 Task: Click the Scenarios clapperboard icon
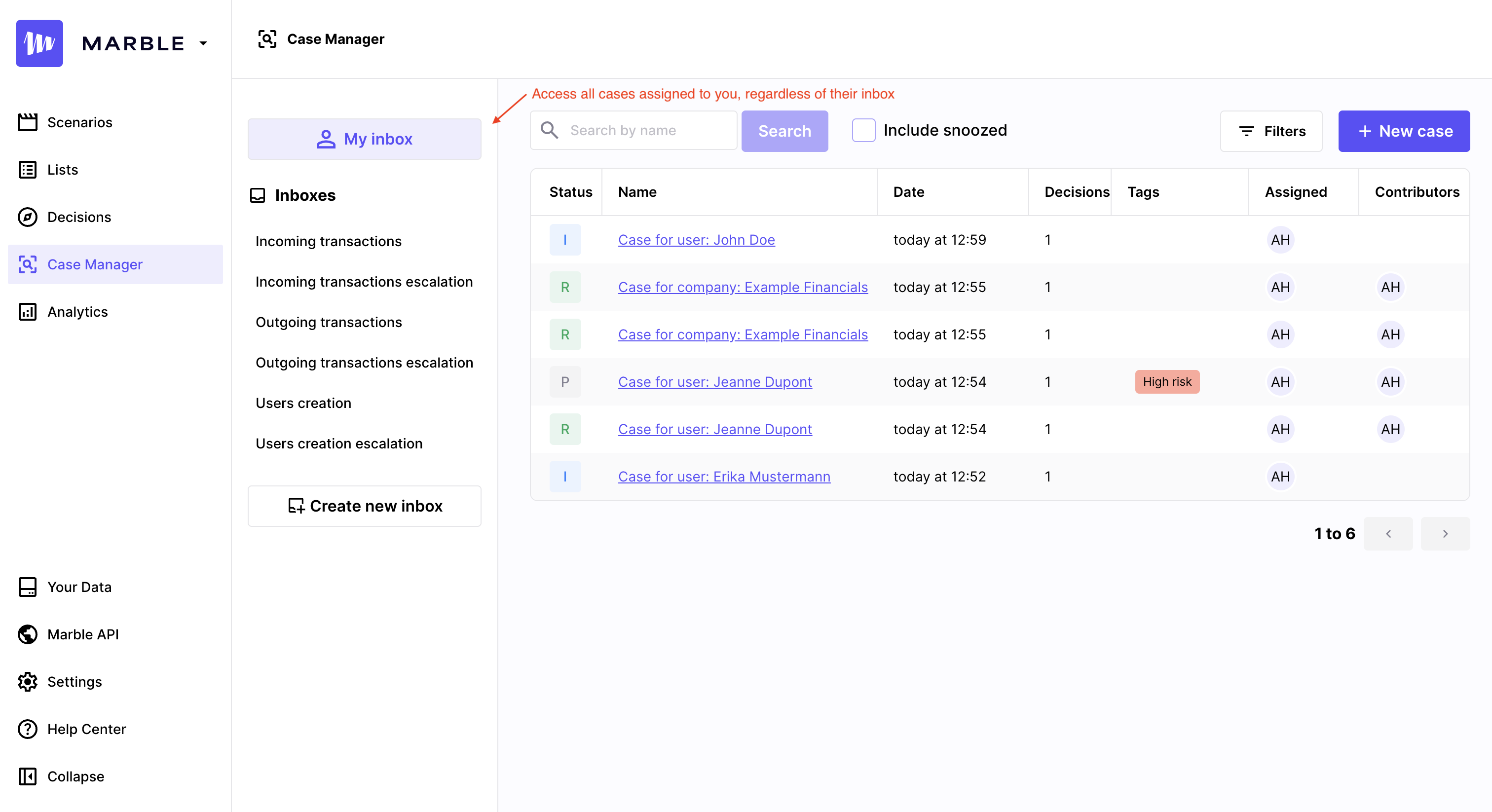coord(27,122)
